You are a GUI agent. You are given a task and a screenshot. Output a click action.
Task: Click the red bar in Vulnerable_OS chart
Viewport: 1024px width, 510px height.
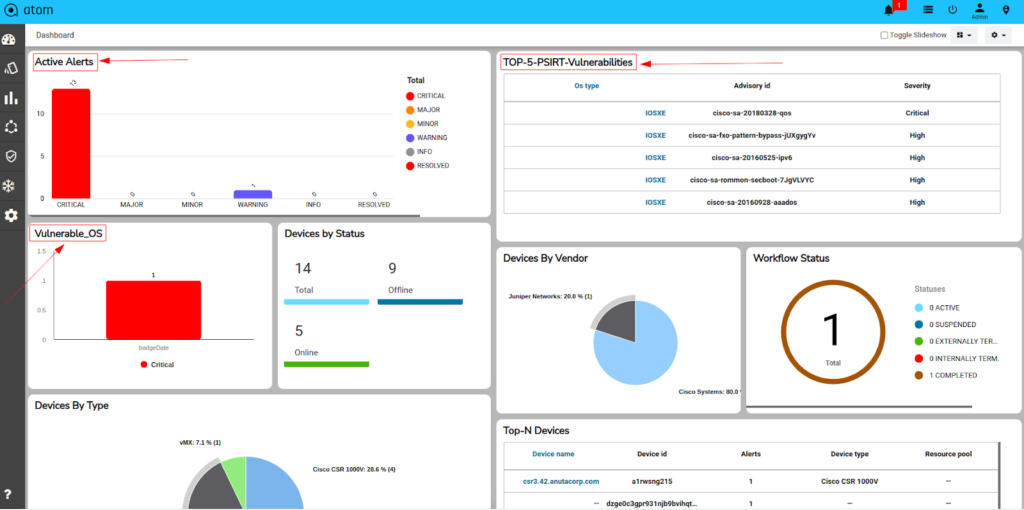(x=153, y=310)
